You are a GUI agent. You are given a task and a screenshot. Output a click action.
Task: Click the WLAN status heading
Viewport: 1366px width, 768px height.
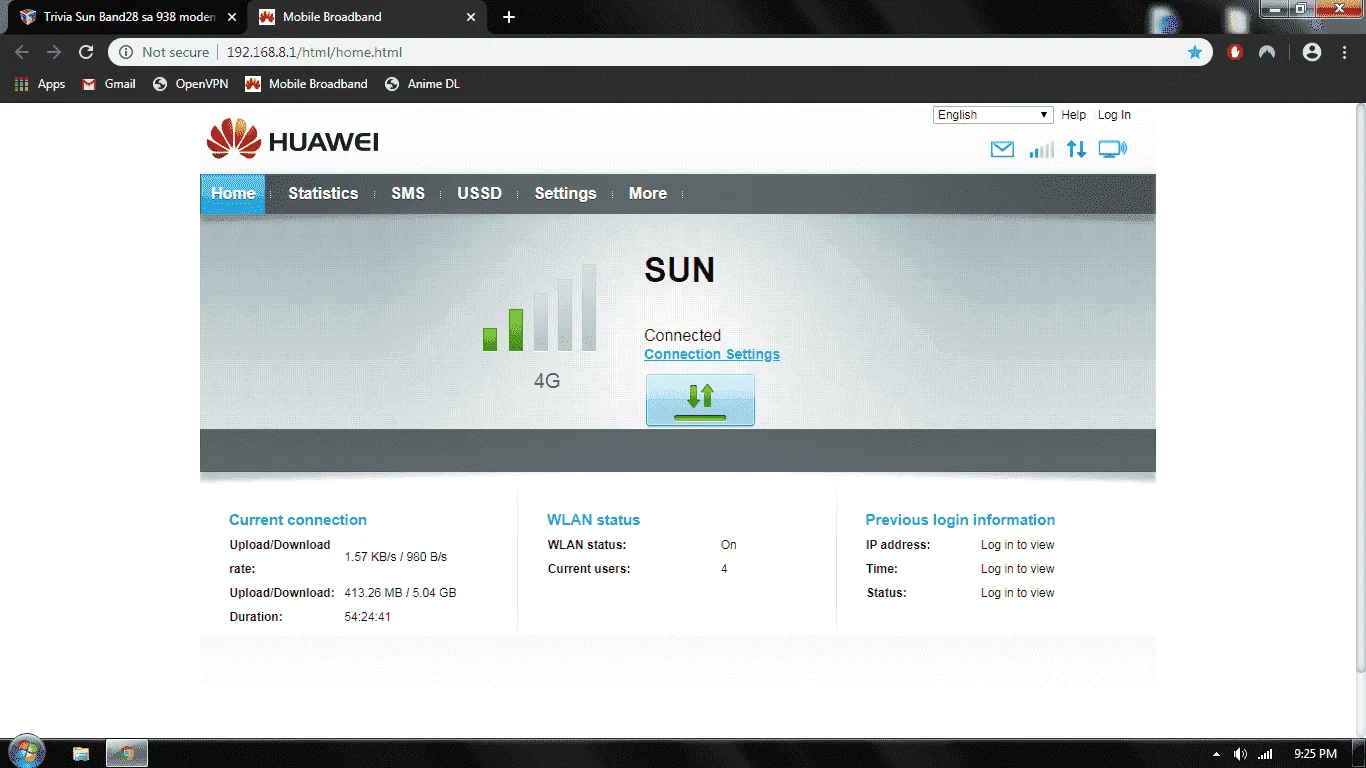(593, 520)
